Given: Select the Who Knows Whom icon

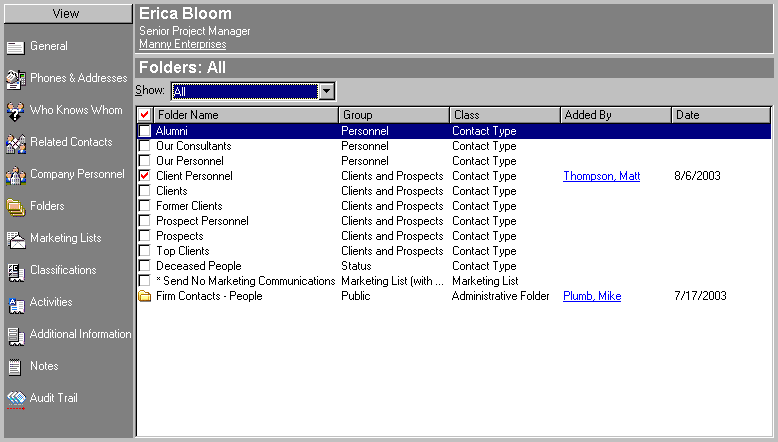Looking at the screenshot, I should [x=15, y=111].
